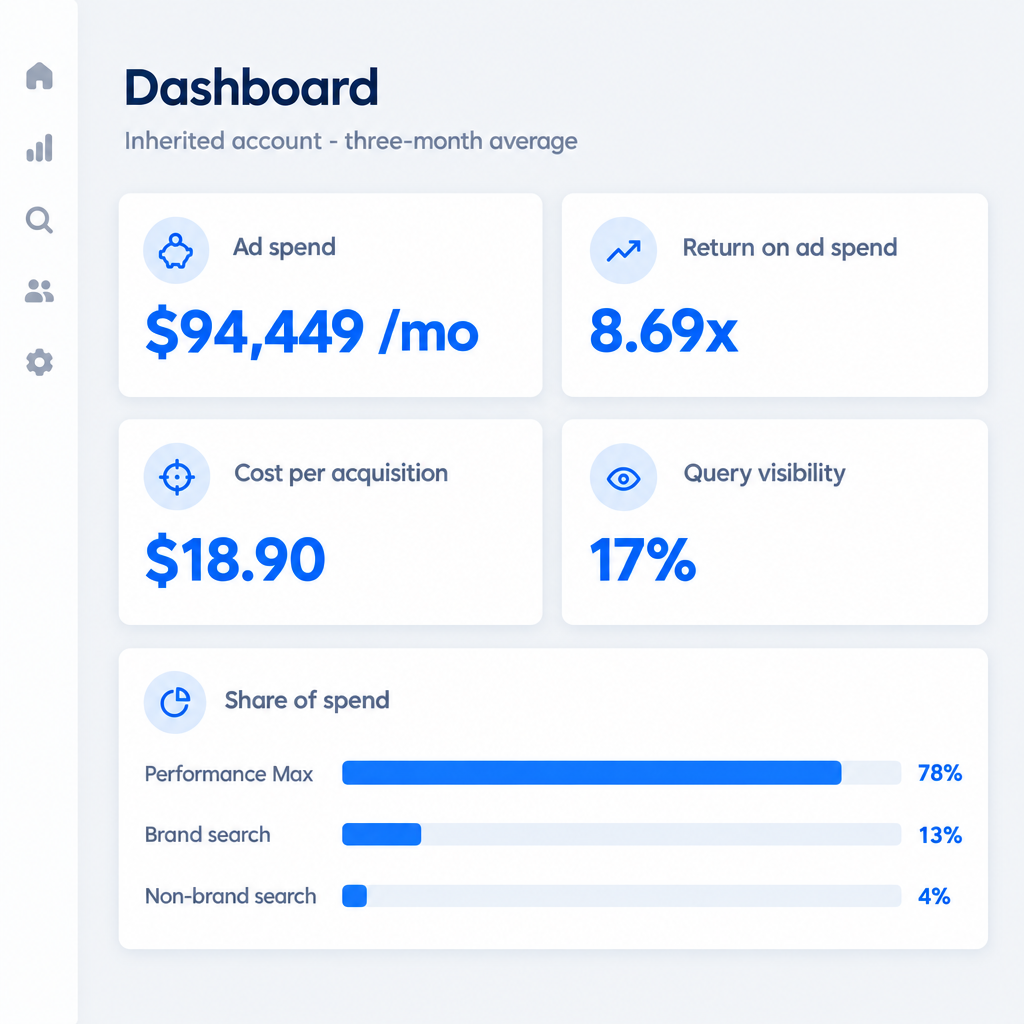This screenshot has width=1024, height=1024.
Task: Open the Home sidebar icon
Action: [39, 76]
